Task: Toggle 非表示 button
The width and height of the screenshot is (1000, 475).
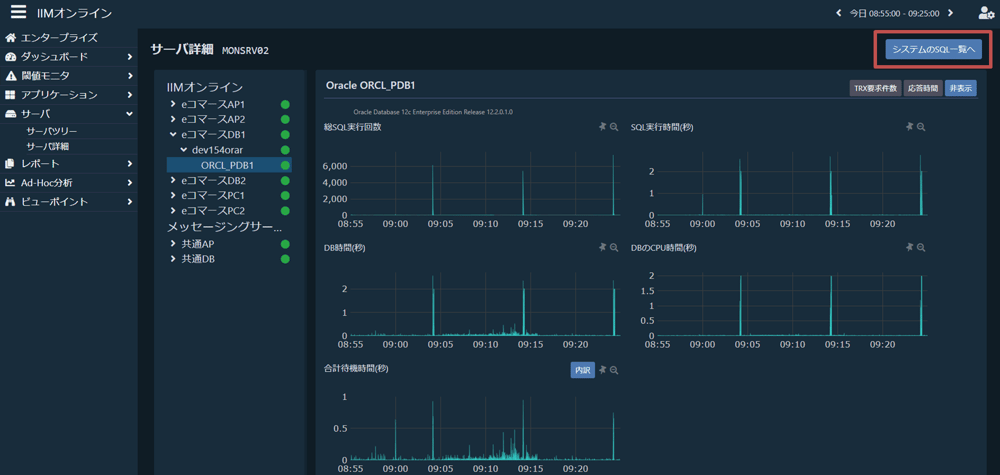Action: point(961,89)
